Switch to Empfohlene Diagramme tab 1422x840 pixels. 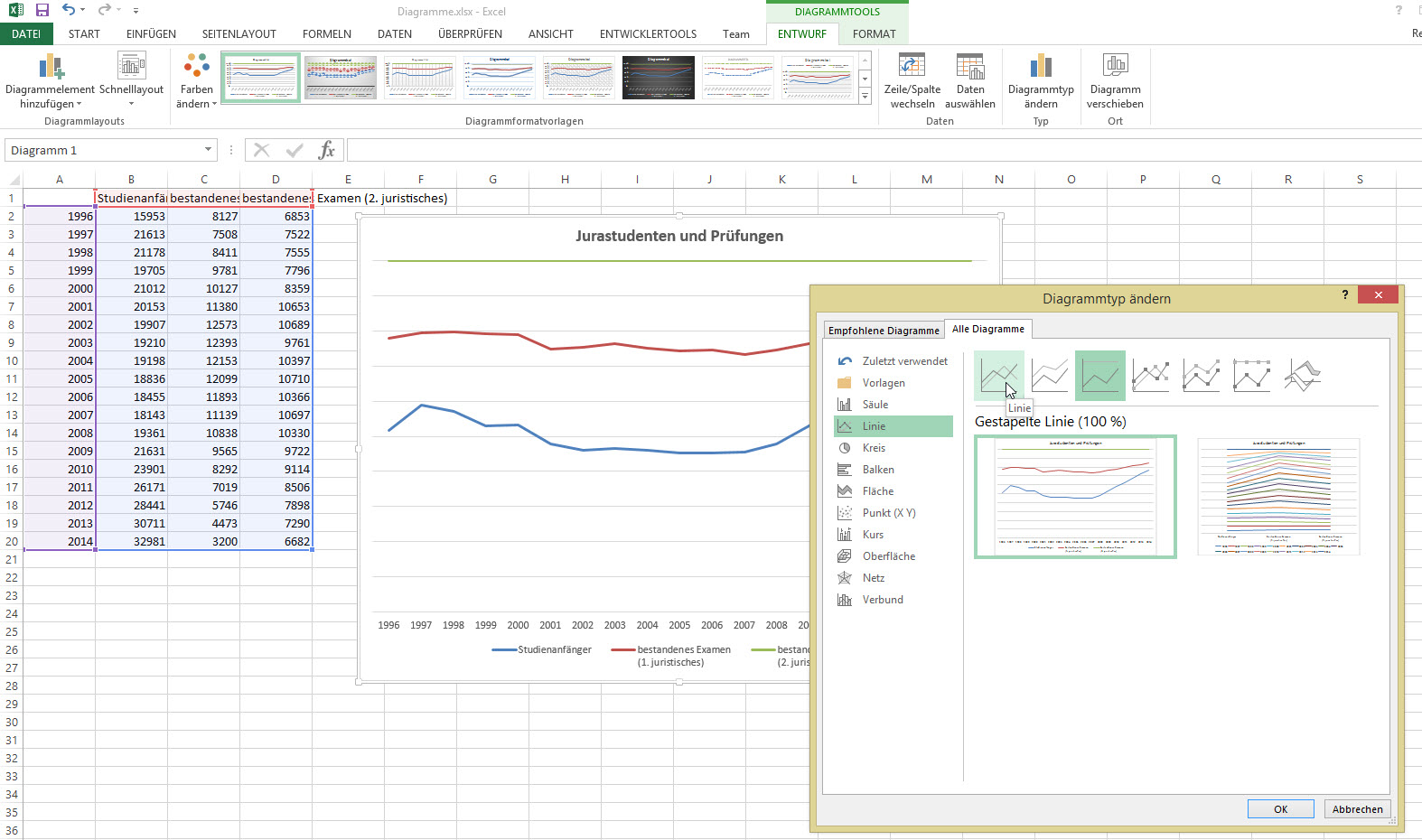[883, 331]
